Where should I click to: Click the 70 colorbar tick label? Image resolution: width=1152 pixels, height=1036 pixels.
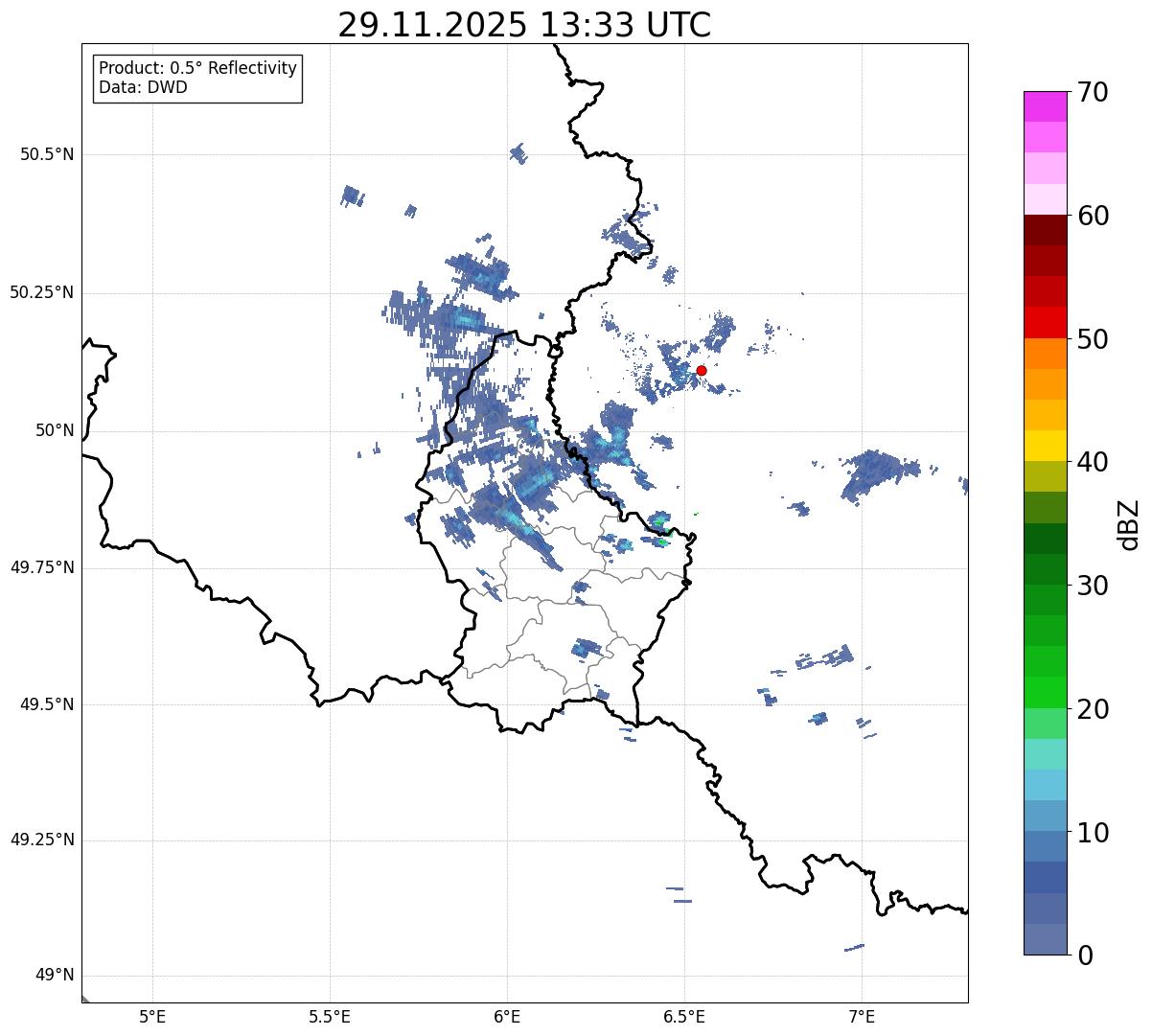point(1093,92)
